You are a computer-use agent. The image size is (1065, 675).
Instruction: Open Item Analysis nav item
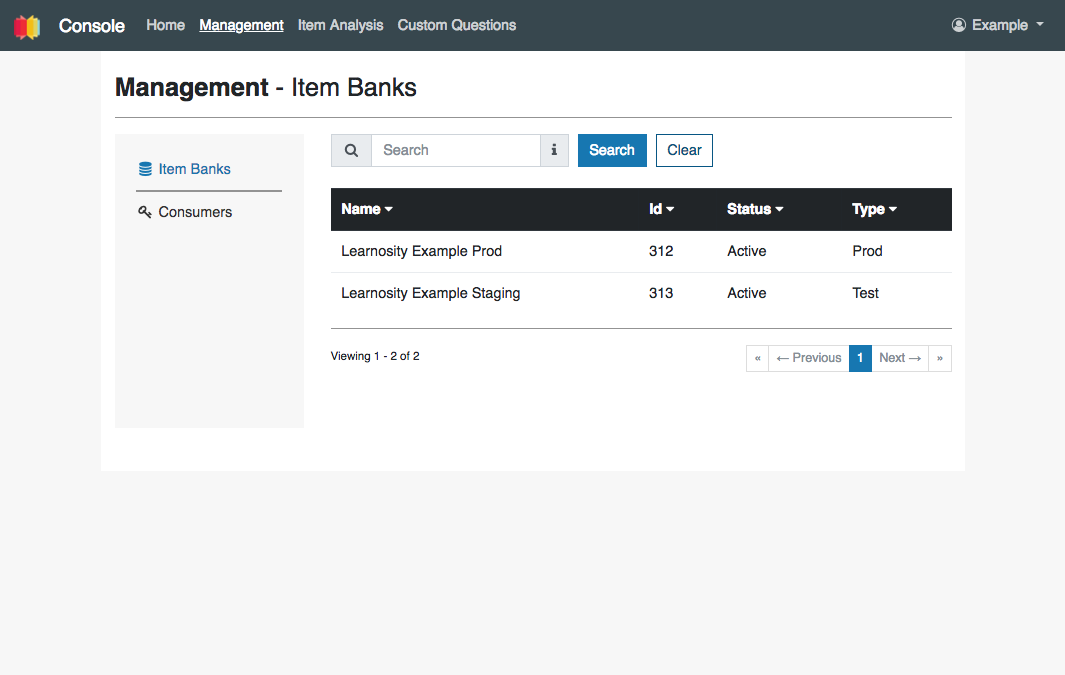[x=340, y=25]
